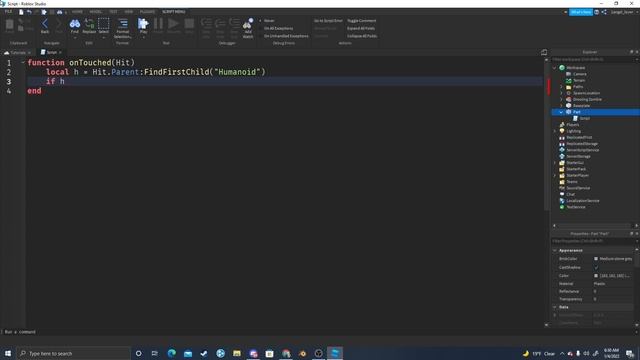Open the FILE menu
Screen dimensions: 640x360
click(x=8, y=12)
